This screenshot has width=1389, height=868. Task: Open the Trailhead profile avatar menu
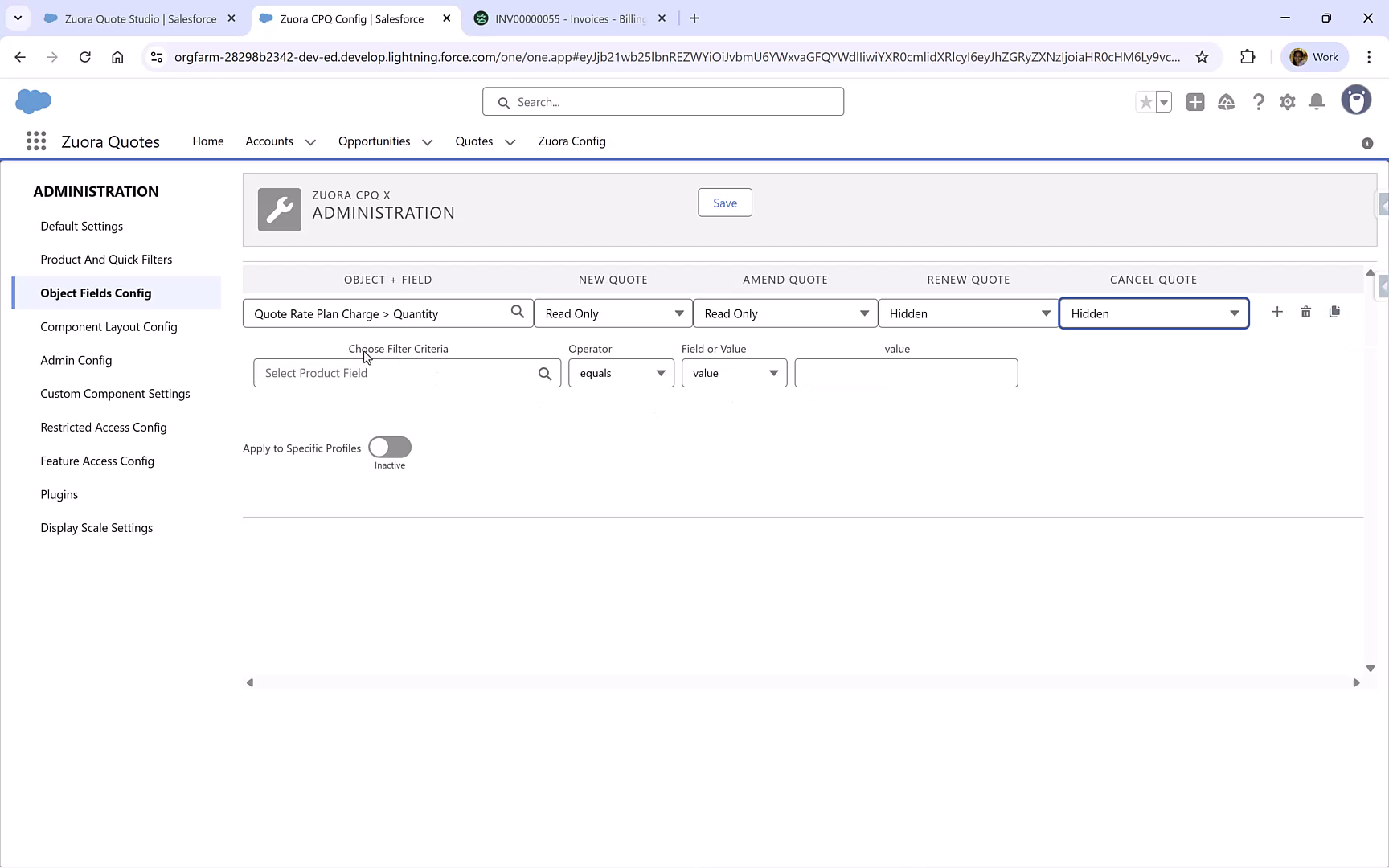pyautogui.click(x=1356, y=100)
